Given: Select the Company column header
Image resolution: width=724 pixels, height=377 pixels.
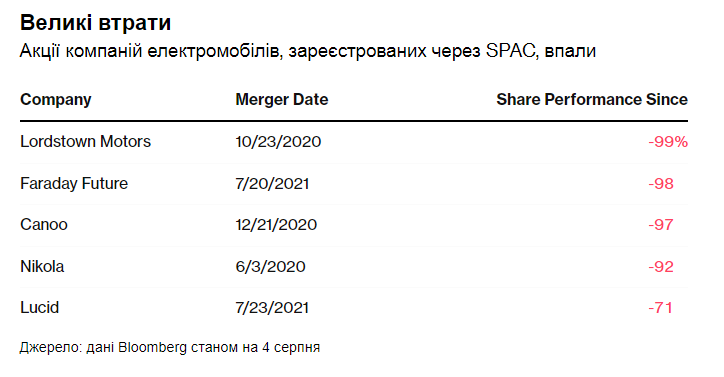Looking at the screenshot, I should (x=56, y=100).
